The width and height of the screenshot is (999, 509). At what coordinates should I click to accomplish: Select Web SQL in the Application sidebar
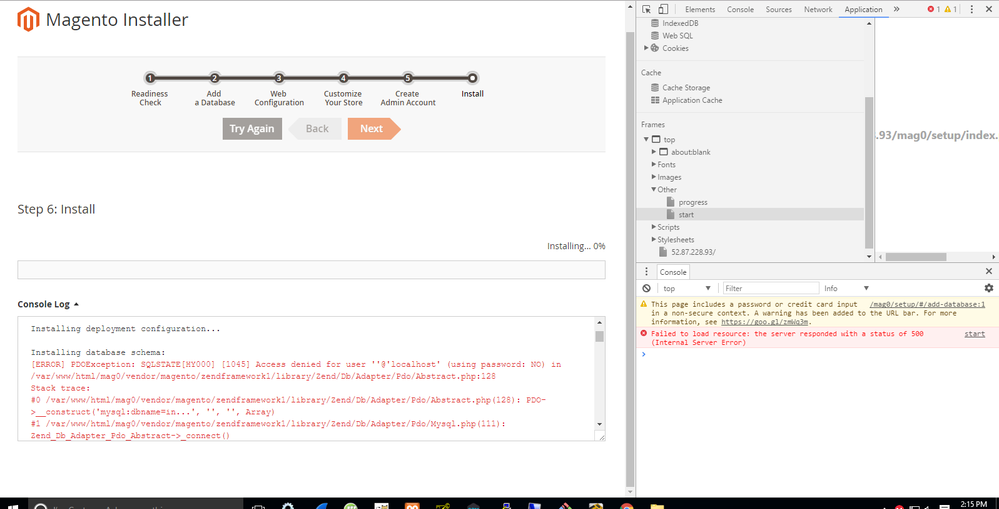tap(677, 36)
